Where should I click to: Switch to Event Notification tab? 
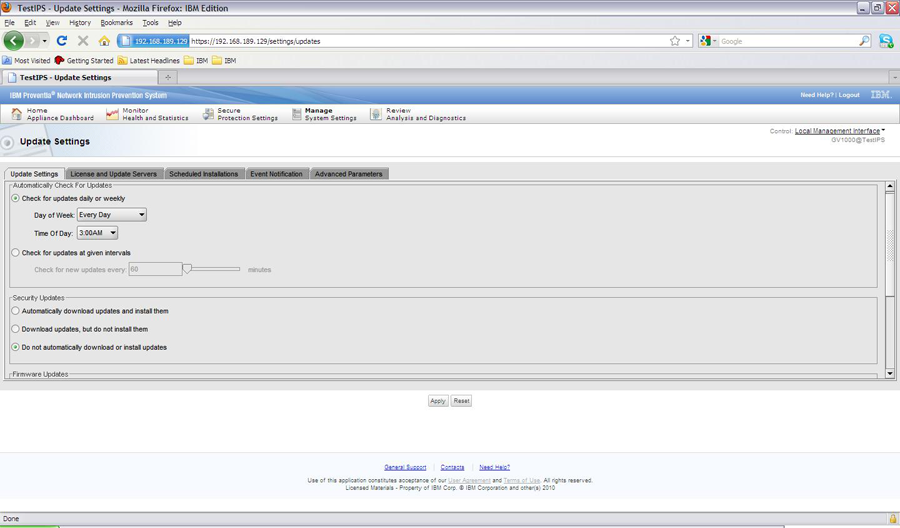tap(276, 174)
